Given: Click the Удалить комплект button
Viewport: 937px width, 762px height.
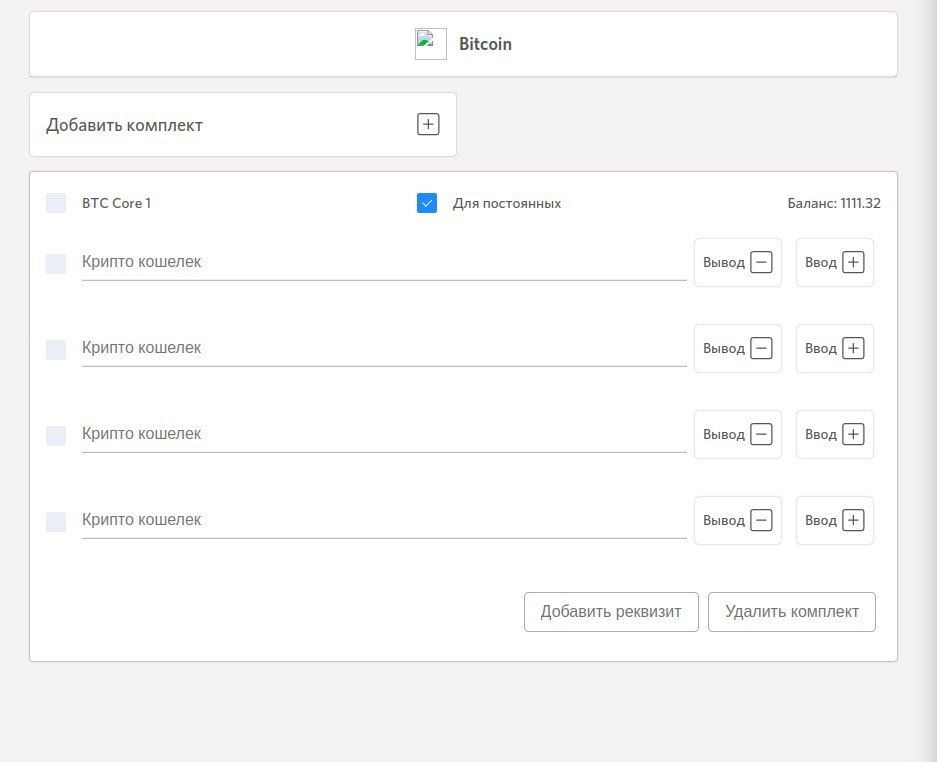Looking at the screenshot, I should pyautogui.click(x=792, y=612).
